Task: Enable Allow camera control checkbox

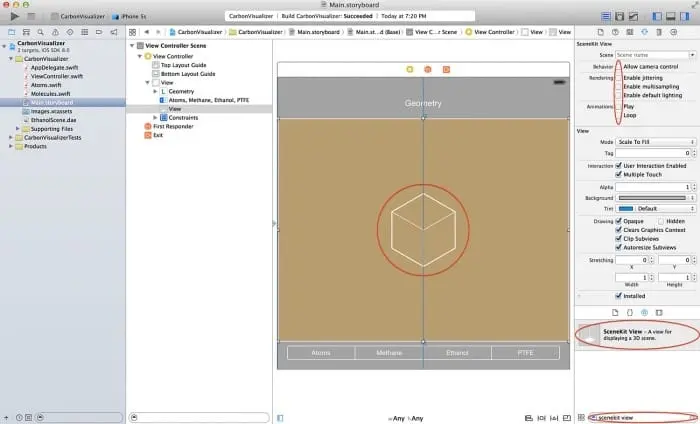Action: coord(618,67)
